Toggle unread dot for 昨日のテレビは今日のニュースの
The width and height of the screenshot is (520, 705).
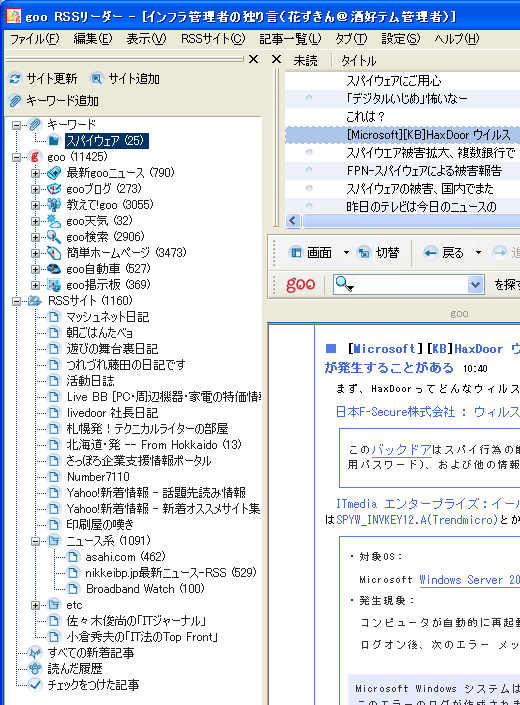[309, 206]
